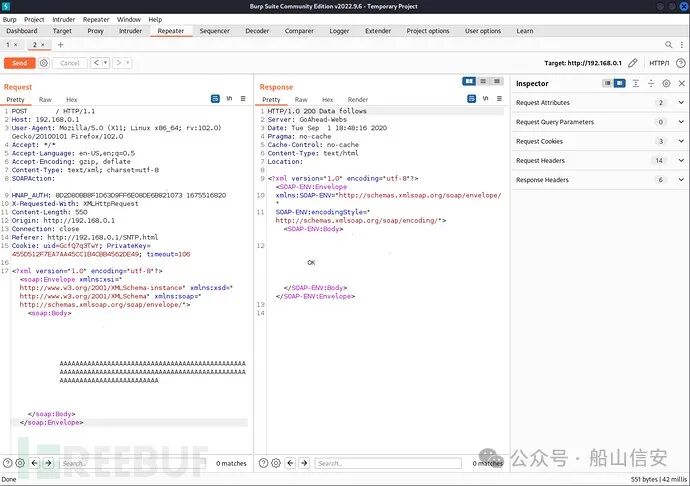Switch to the Decoder tab
The height and width of the screenshot is (486, 690).
[257, 31]
